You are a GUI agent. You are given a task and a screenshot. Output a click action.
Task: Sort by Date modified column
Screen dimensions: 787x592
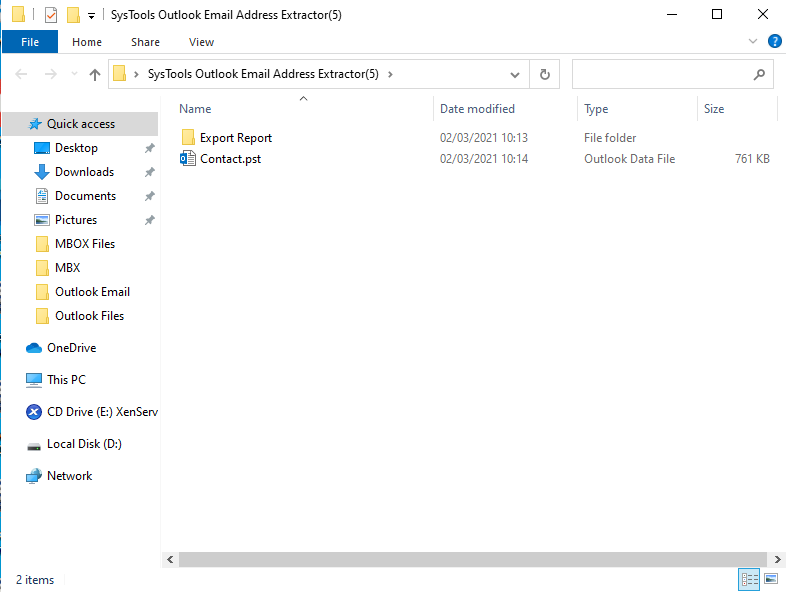coord(477,109)
